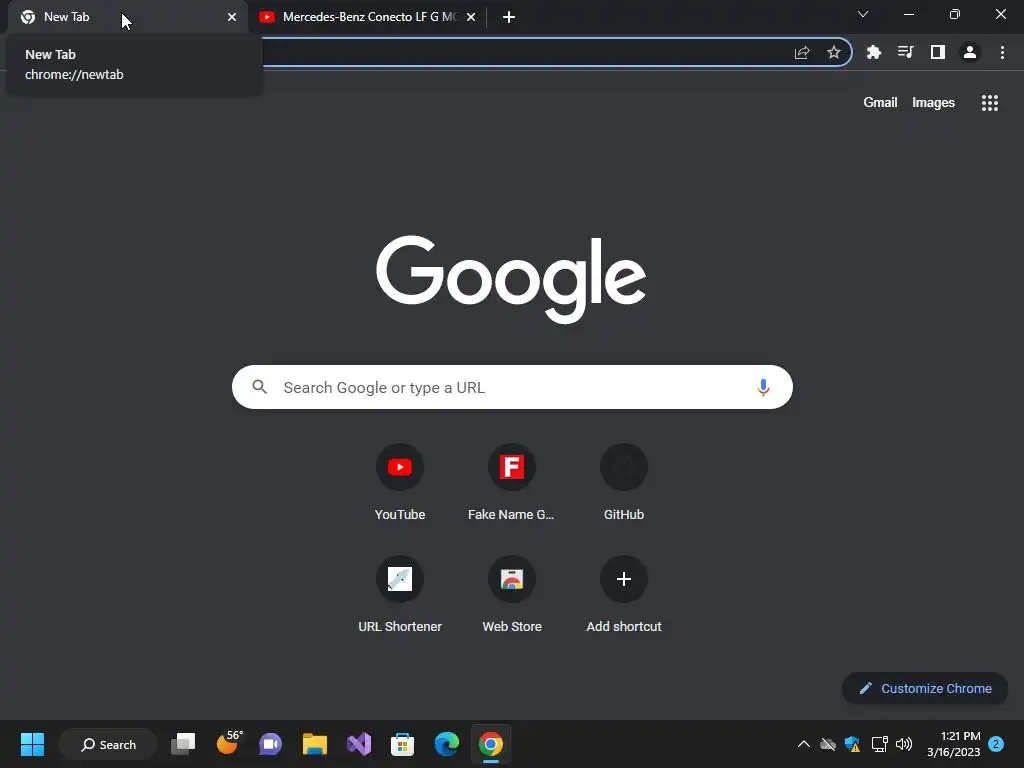This screenshot has width=1024, height=768.
Task: Show hidden system tray icons
Action: click(804, 744)
